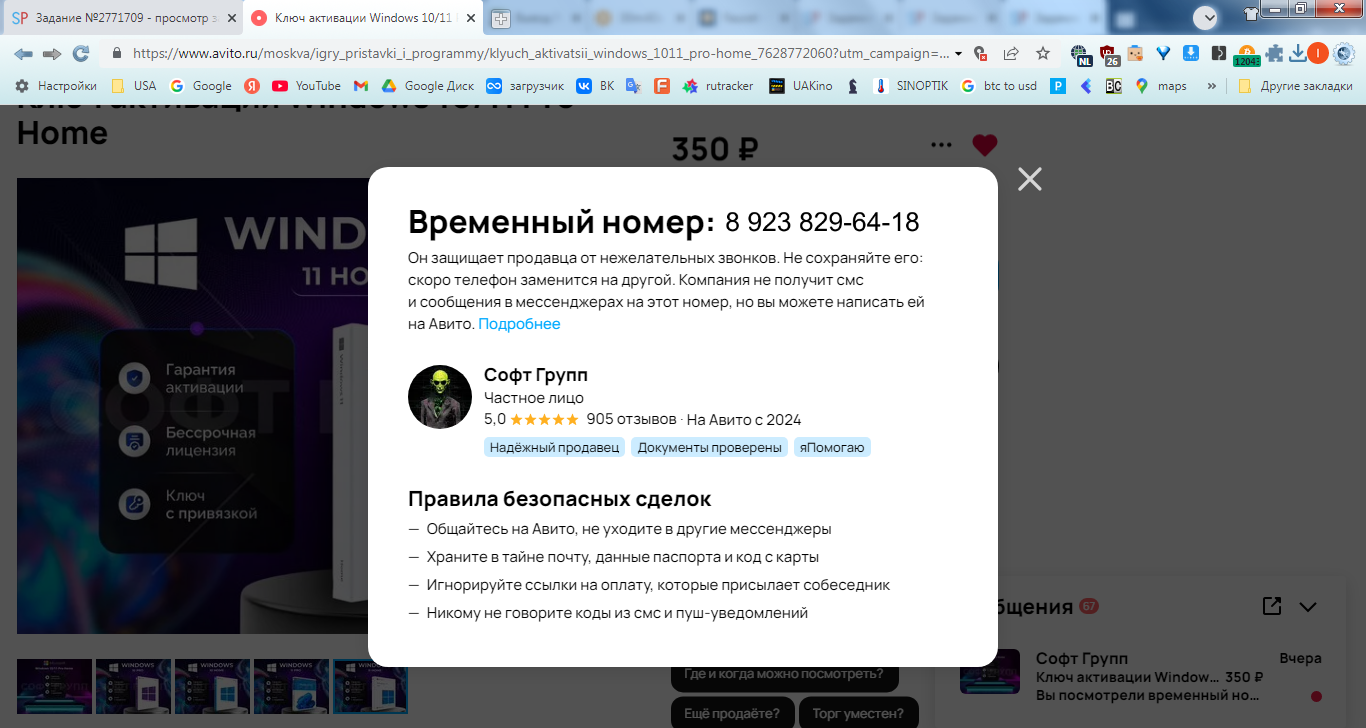The width and height of the screenshot is (1366, 728).
Task: Show the hidden bookmarks overflow chevron
Action: pos(1212,86)
